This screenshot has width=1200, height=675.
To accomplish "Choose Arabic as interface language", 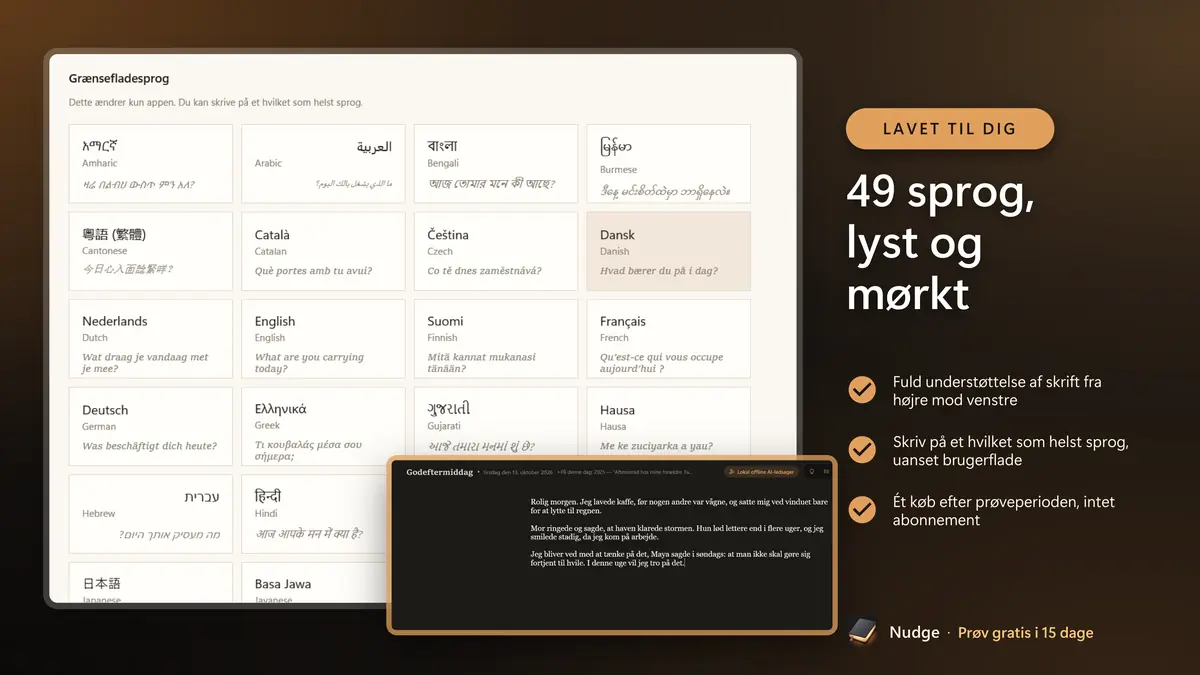I will 323,163.
